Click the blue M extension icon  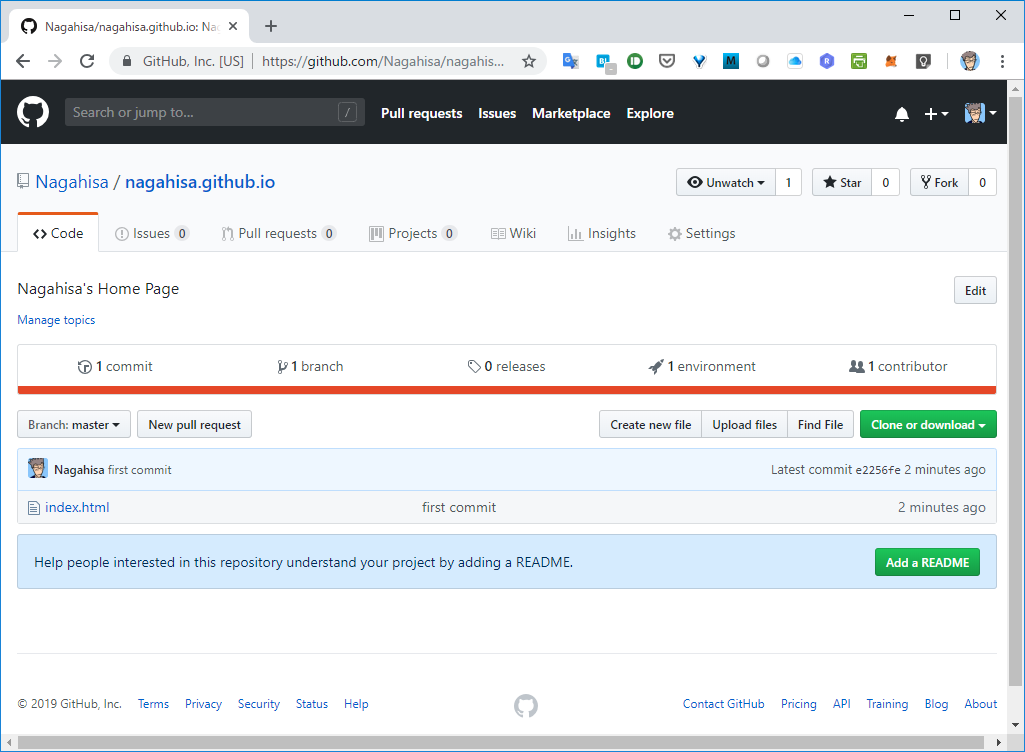pyautogui.click(x=730, y=61)
